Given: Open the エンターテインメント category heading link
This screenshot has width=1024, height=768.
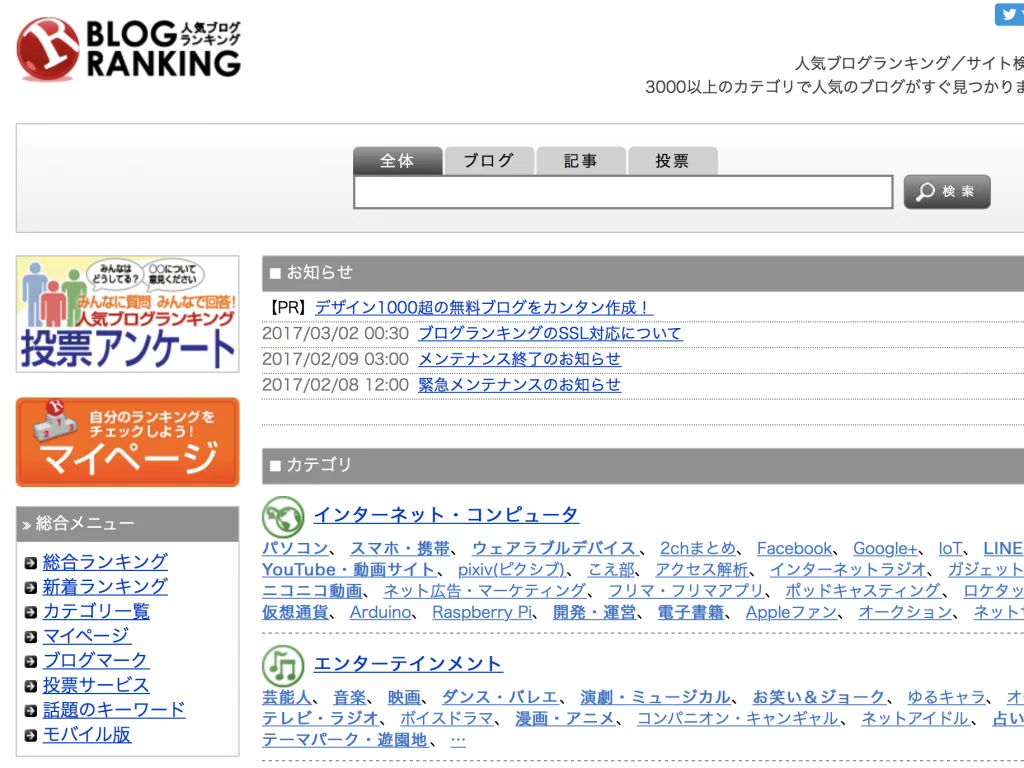Looking at the screenshot, I should [408, 664].
